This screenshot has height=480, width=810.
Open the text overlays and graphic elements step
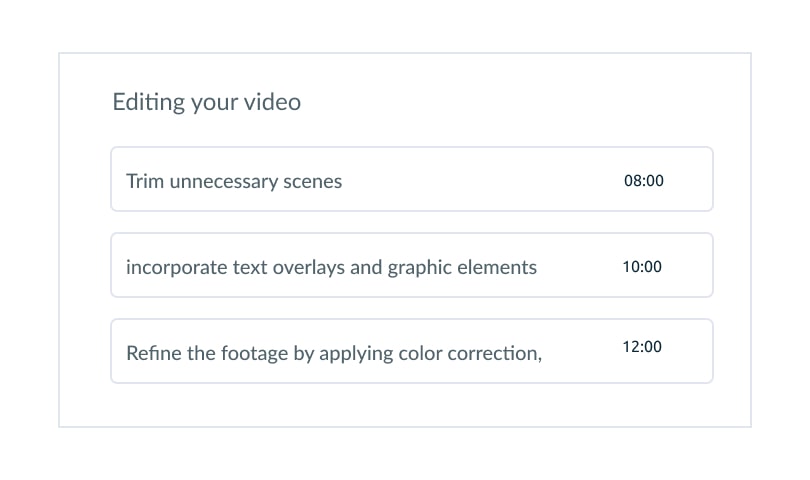pos(411,266)
